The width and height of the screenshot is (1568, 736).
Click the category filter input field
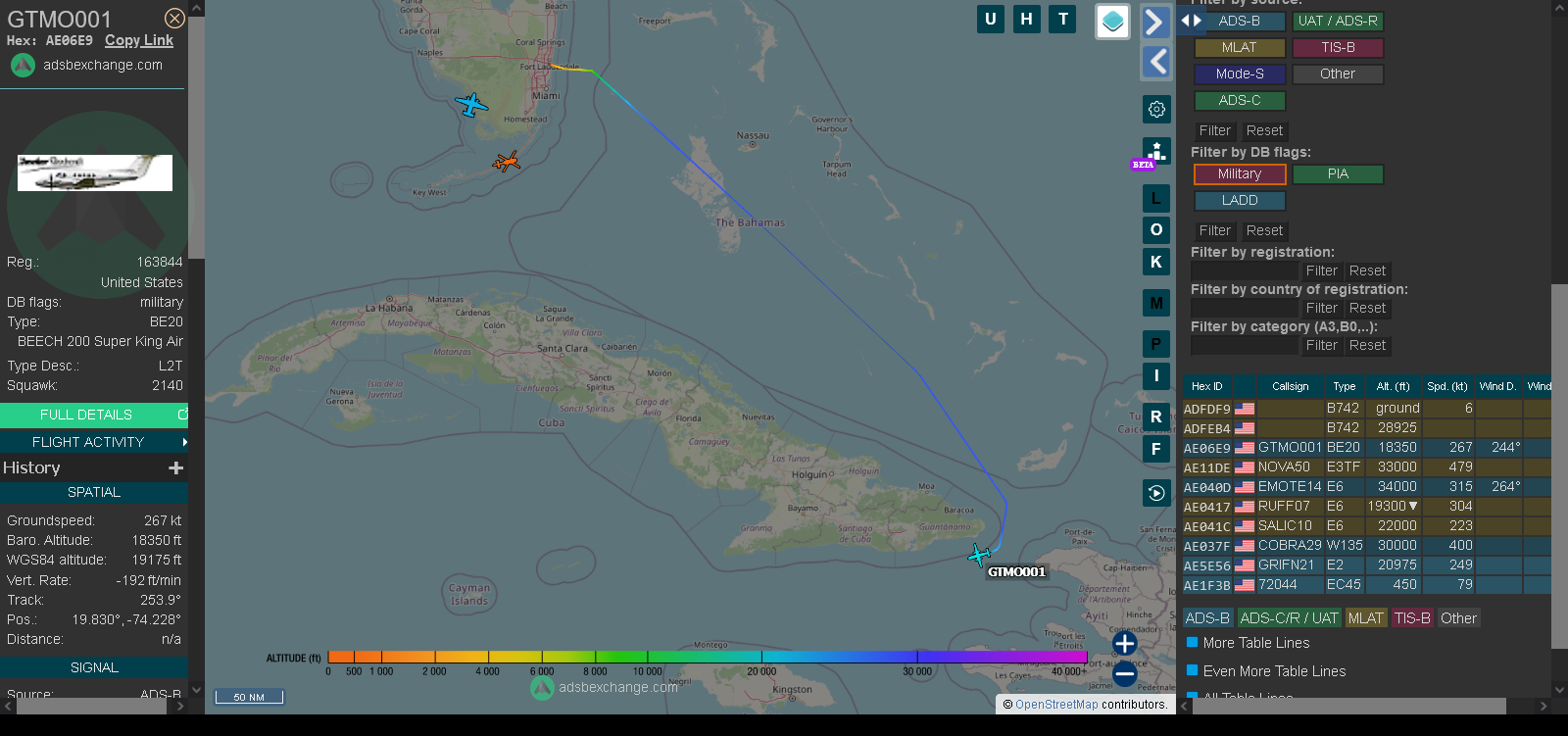click(1245, 345)
